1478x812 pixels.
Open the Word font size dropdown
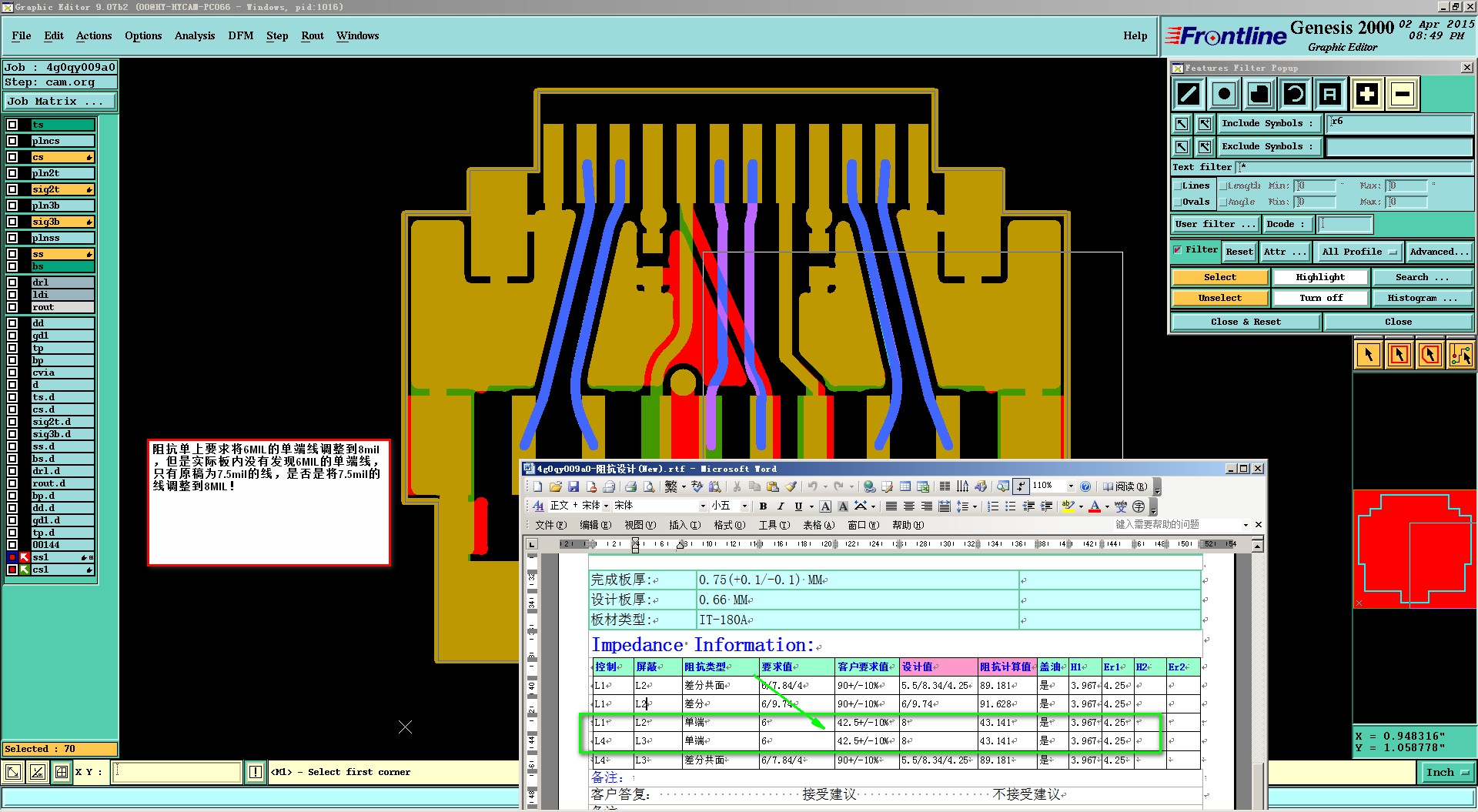coord(744,506)
